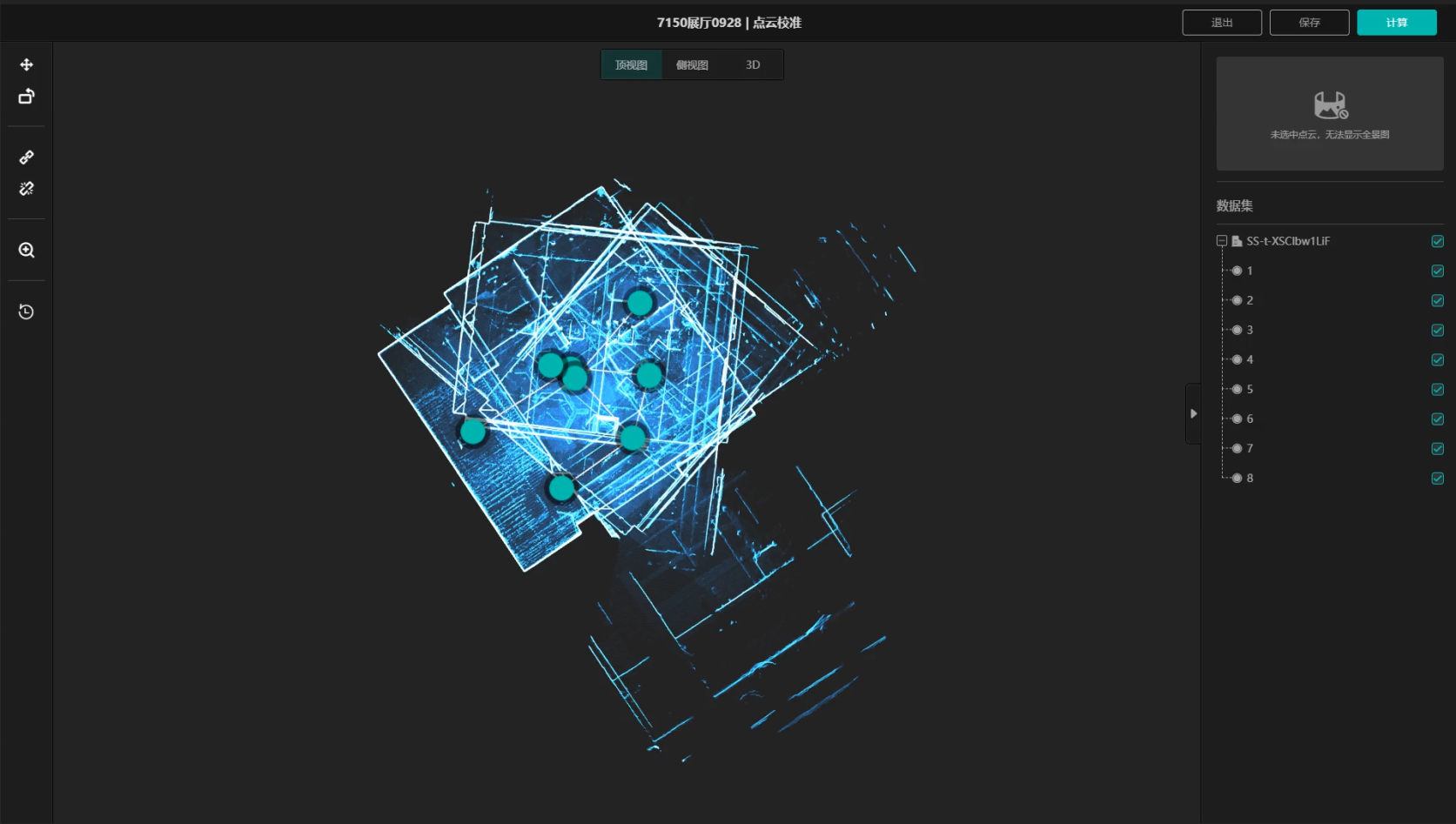Collapse the SS-t-XSCIbw1LiF tree node
The width and height of the screenshot is (1456, 824).
click(x=1222, y=241)
